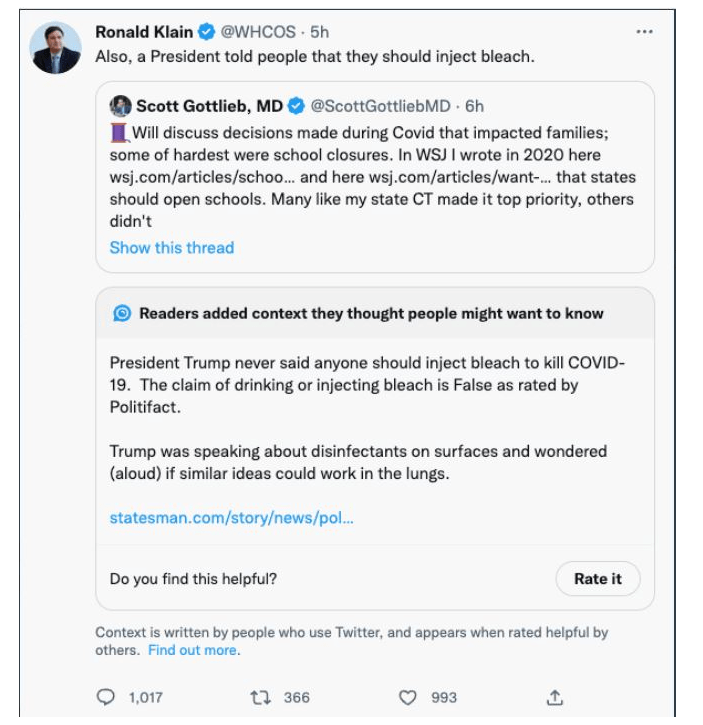Image resolution: width=703 pixels, height=725 pixels.
Task: Open the statesman.com story link
Action: [231, 518]
